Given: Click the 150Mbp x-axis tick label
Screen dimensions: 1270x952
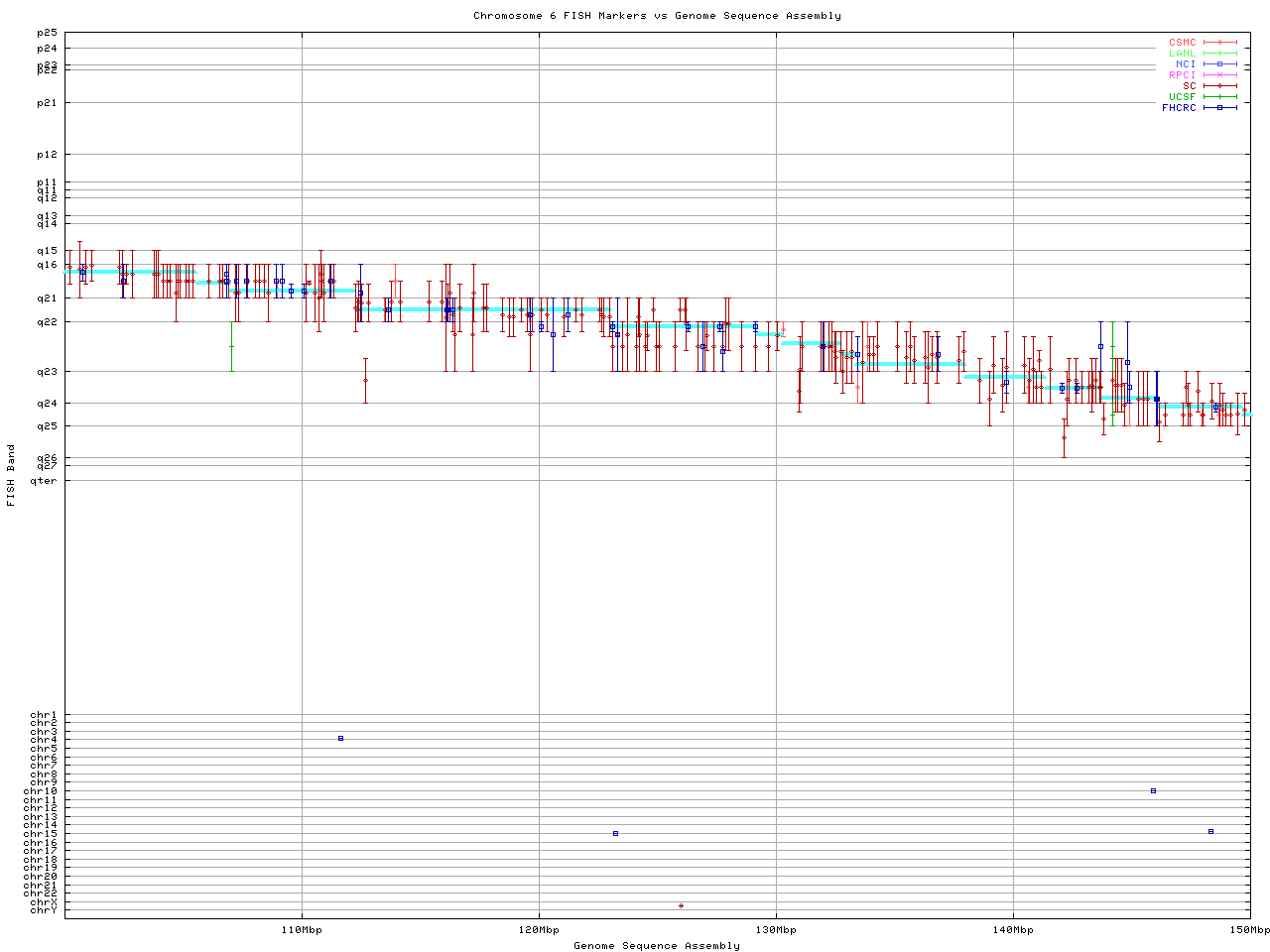Looking at the screenshot, I should [x=1249, y=930].
